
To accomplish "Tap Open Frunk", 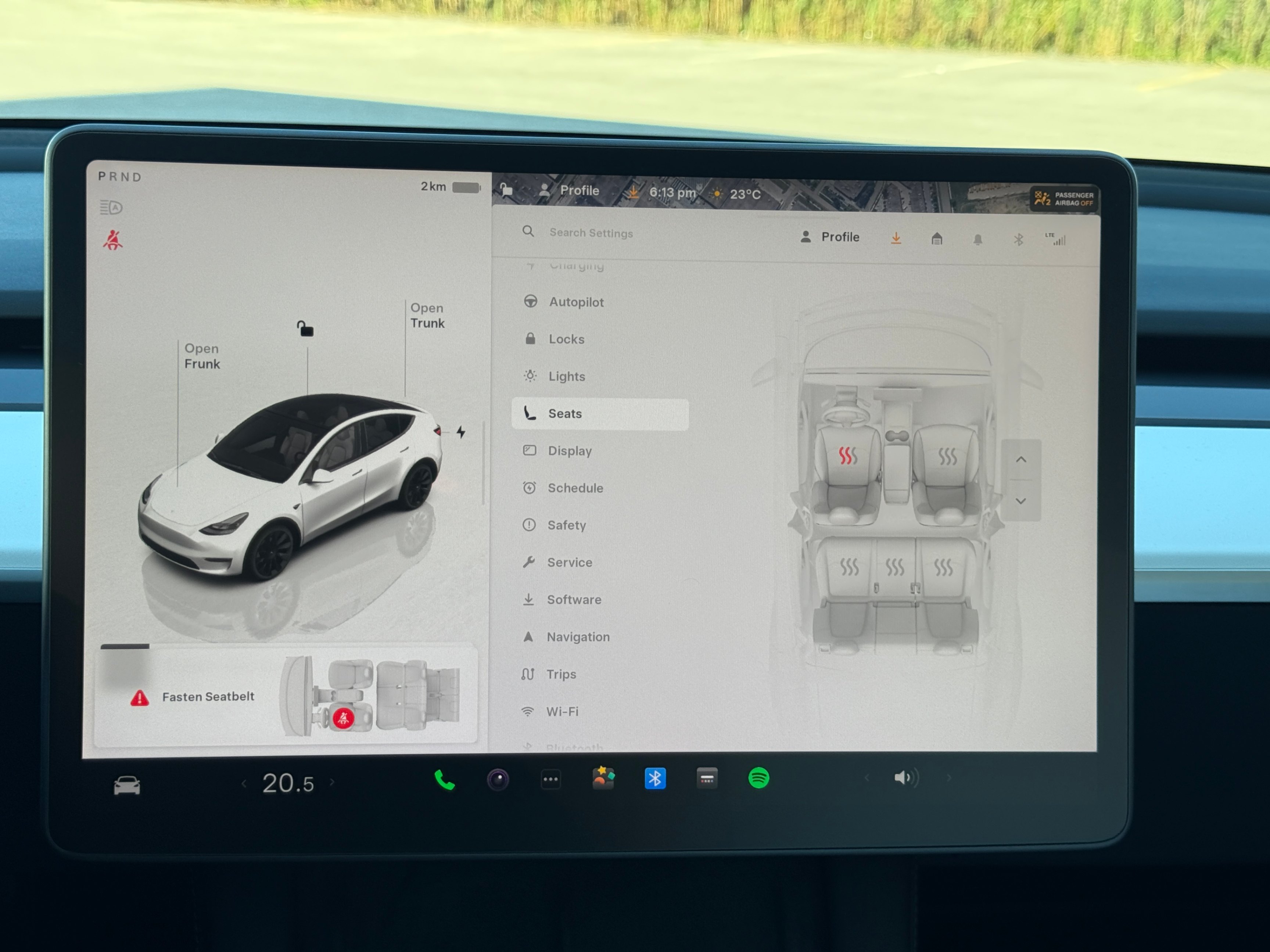I will point(201,356).
